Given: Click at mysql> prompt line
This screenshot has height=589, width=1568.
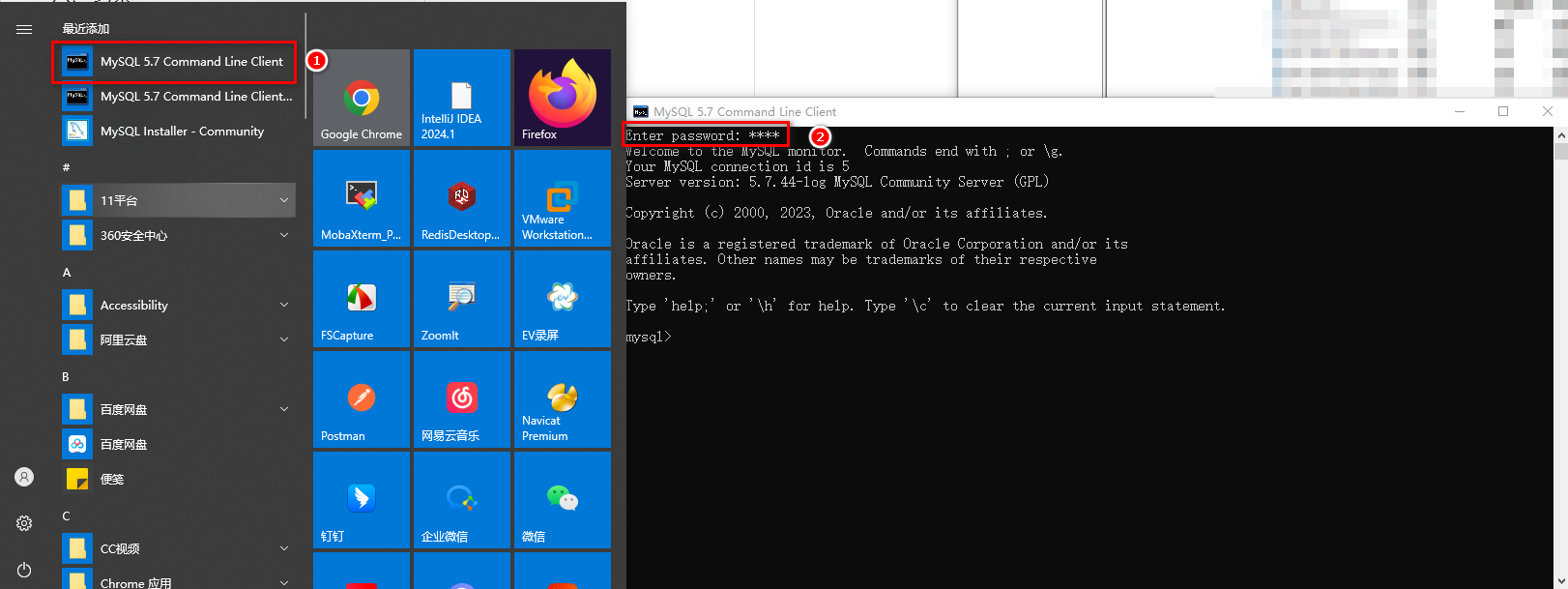Looking at the screenshot, I should coord(648,337).
